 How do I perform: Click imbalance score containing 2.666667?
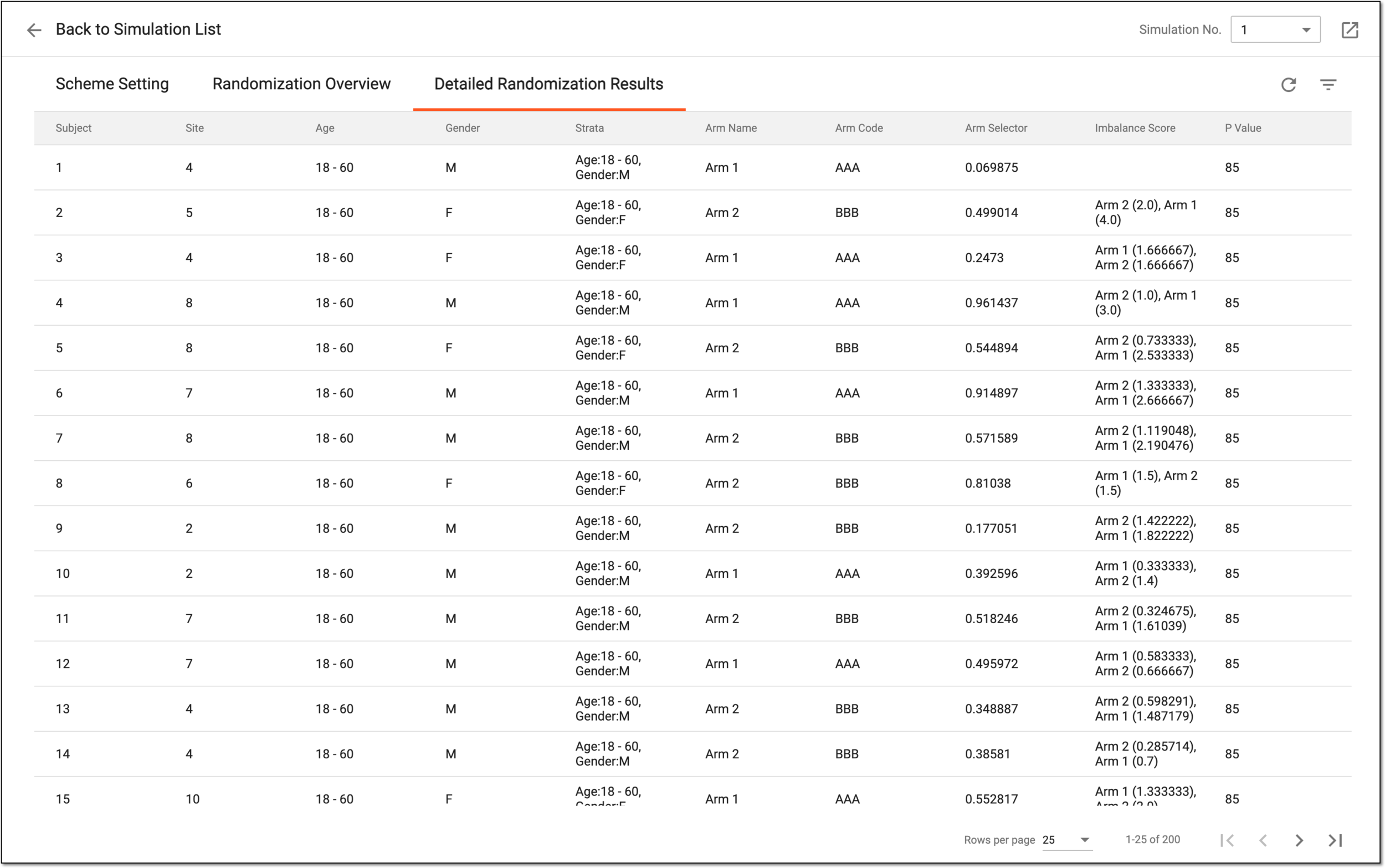pyautogui.click(x=1145, y=393)
